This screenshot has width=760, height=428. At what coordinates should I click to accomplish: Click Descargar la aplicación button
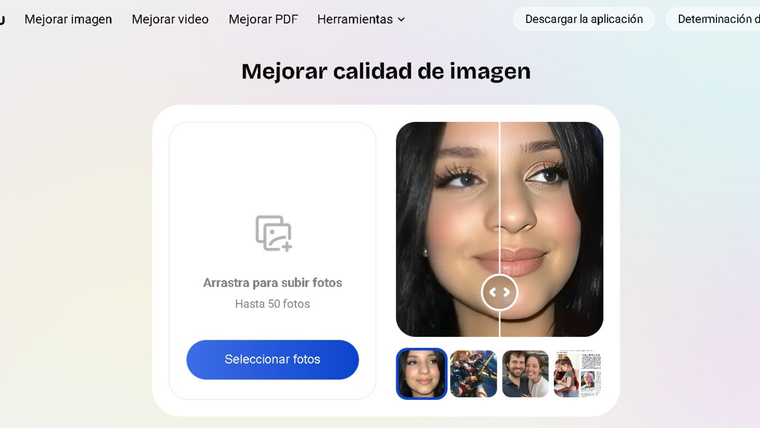584,19
